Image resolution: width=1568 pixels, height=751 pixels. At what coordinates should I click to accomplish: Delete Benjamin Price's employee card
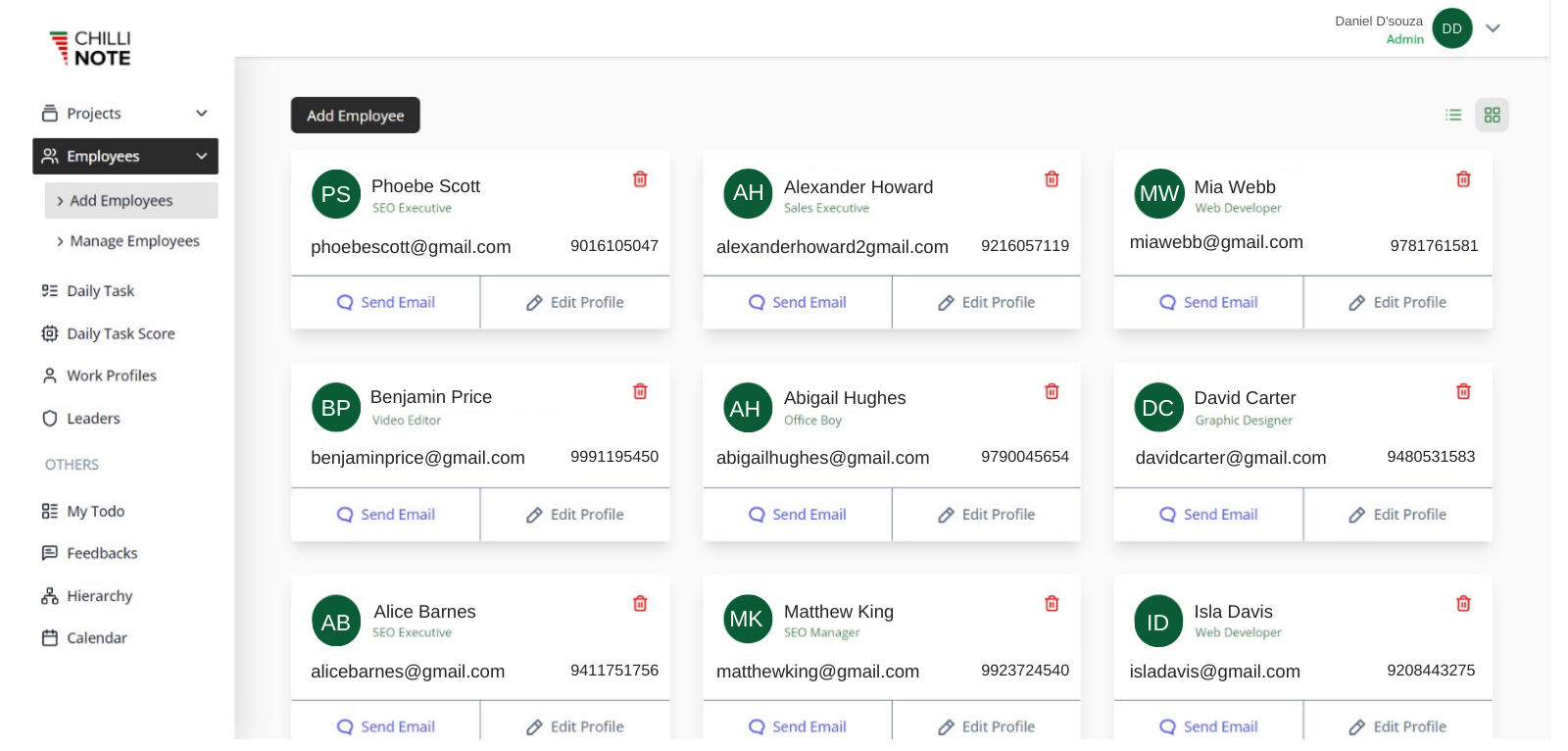pos(640,392)
